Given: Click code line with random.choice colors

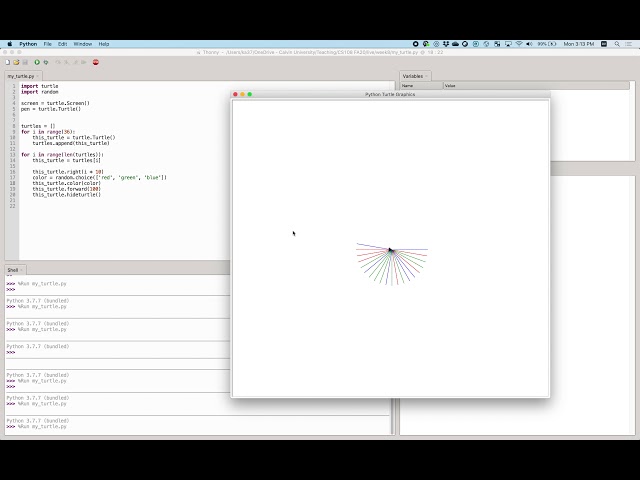Looking at the screenshot, I should pyautogui.click(x=100, y=178).
